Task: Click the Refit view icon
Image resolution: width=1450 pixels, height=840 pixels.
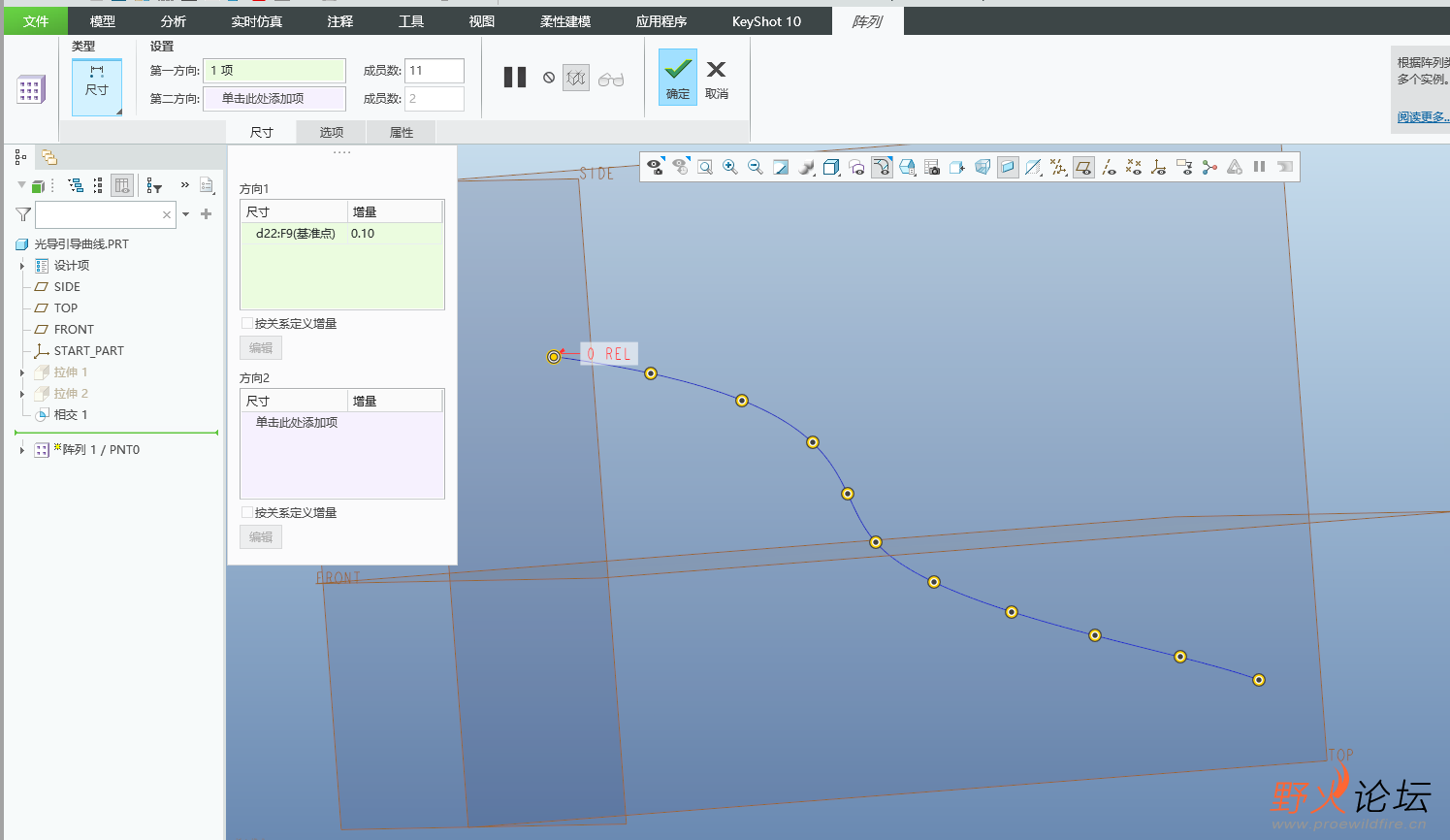Action: click(x=705, y=167)
